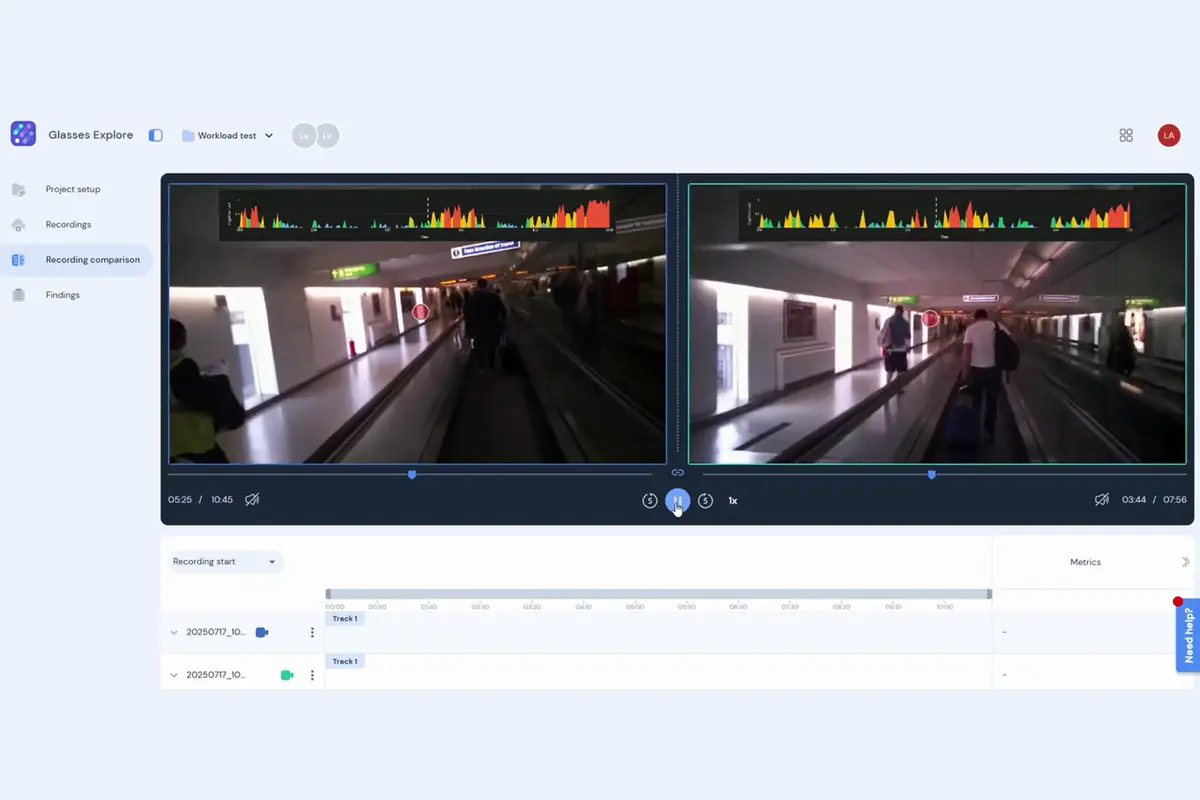Collapse the Metrics panel with double chevron
The image size is (1200, 800).
pos(1186,562)
